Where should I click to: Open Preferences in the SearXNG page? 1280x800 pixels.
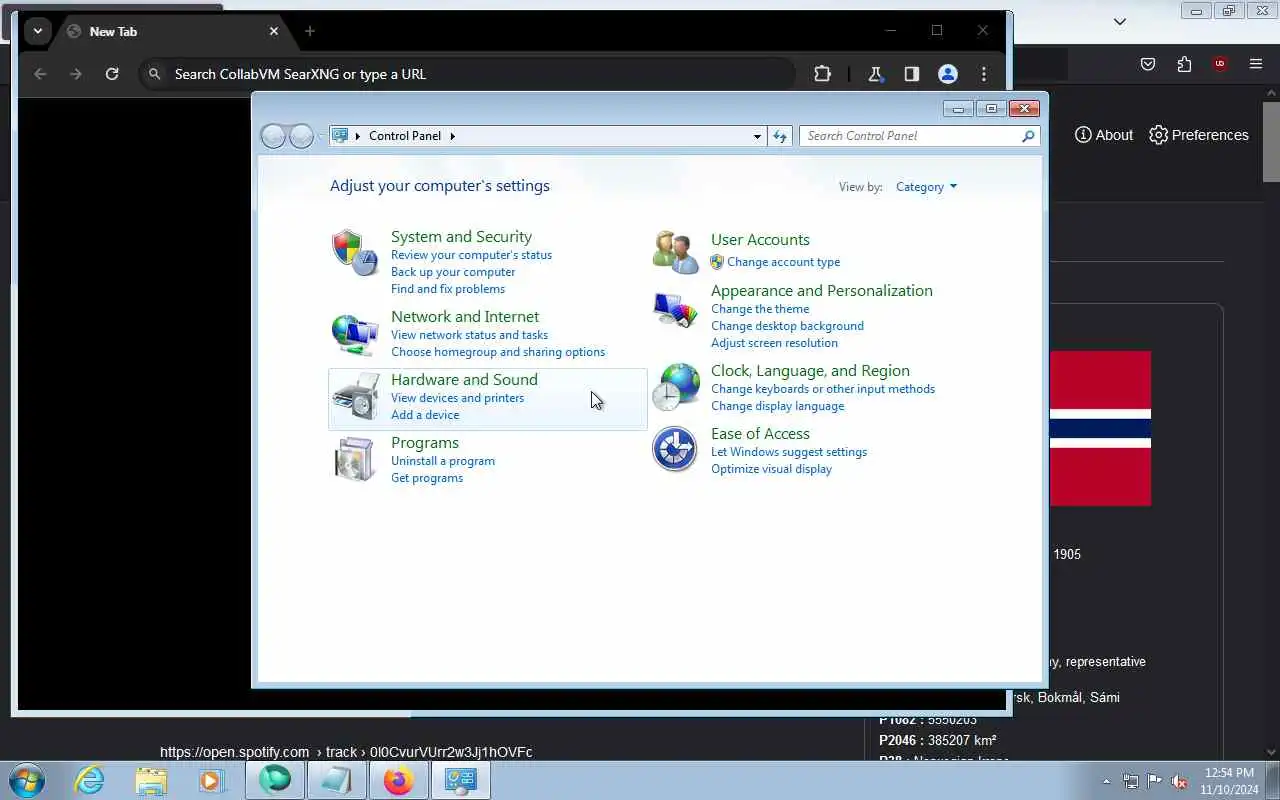point(1199,135)
